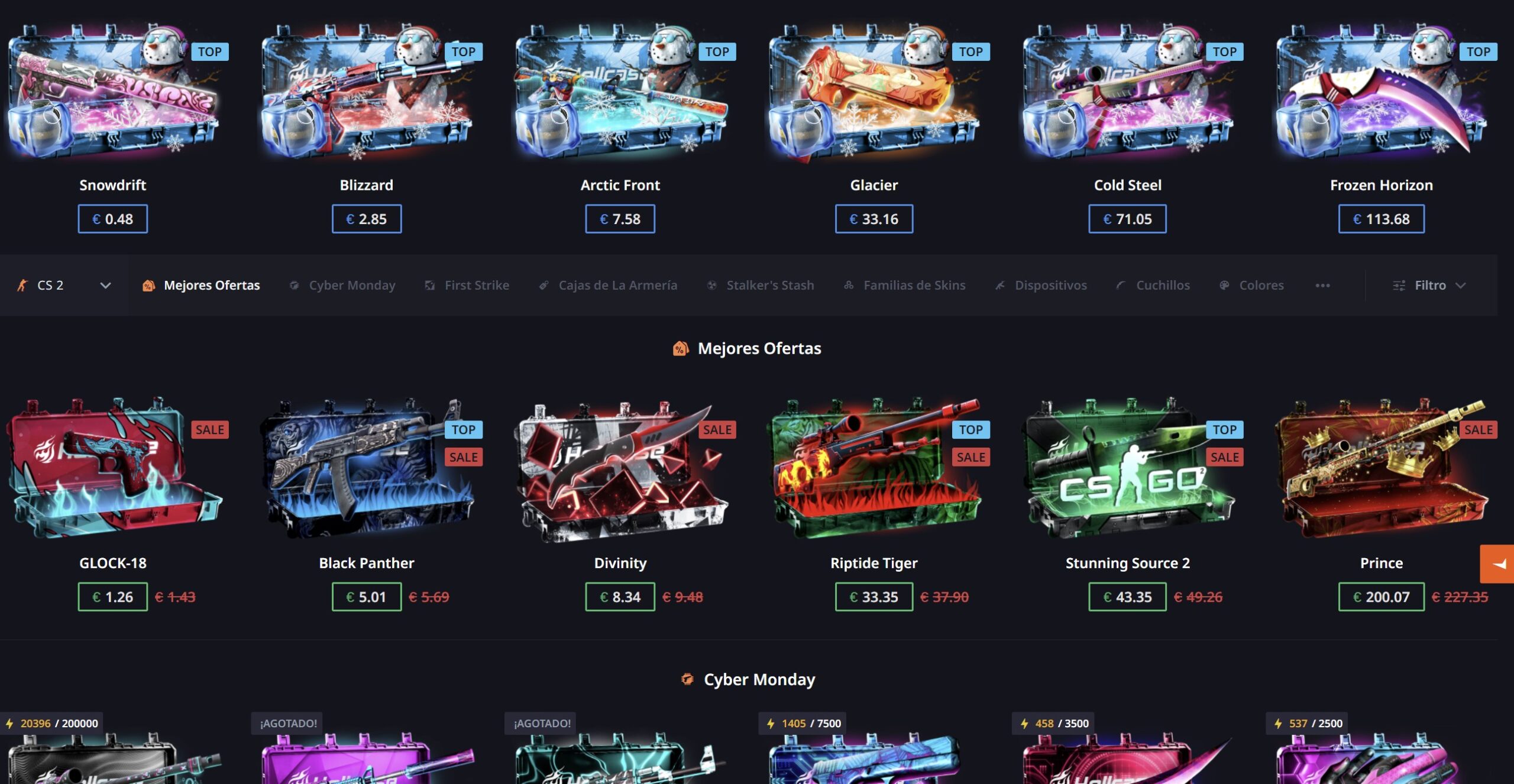Click the Cyber Monday category icon
The height and width of the screenshot is (784, 1514).
(x=294, y=286)
